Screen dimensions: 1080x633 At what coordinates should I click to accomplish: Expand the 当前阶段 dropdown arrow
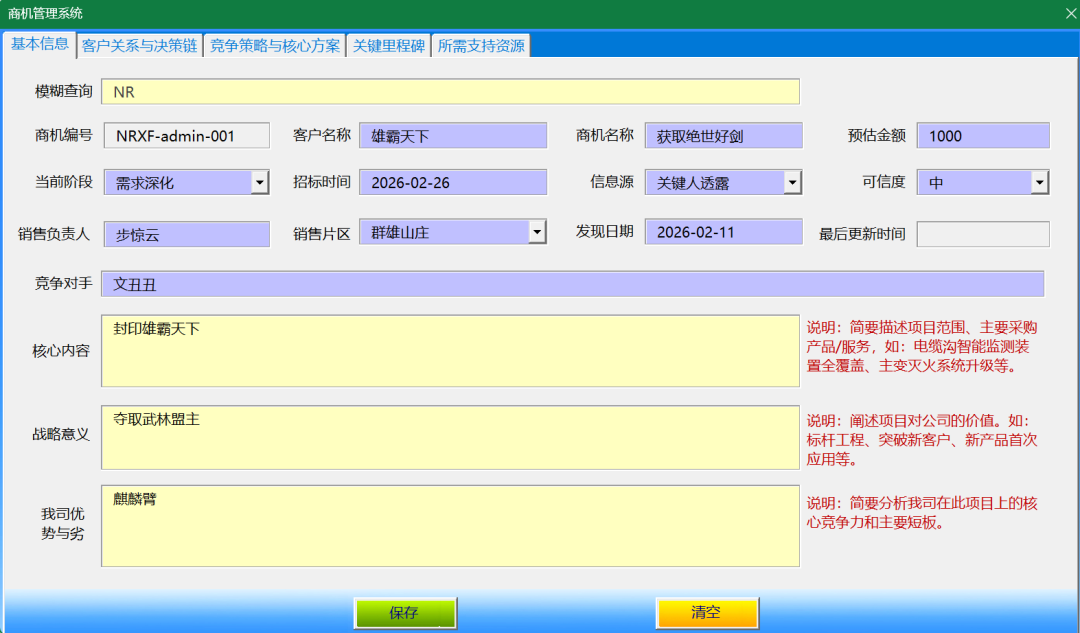260,183
